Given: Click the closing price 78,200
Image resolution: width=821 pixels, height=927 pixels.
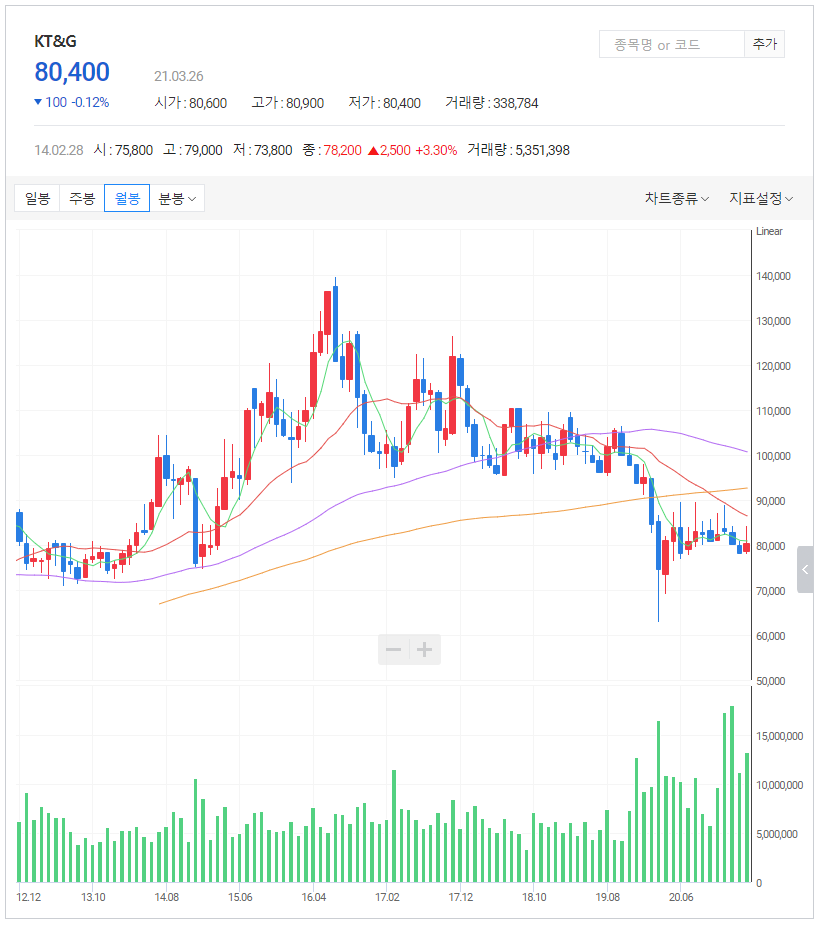Looking at the screenshot, I should pos(342,150).
